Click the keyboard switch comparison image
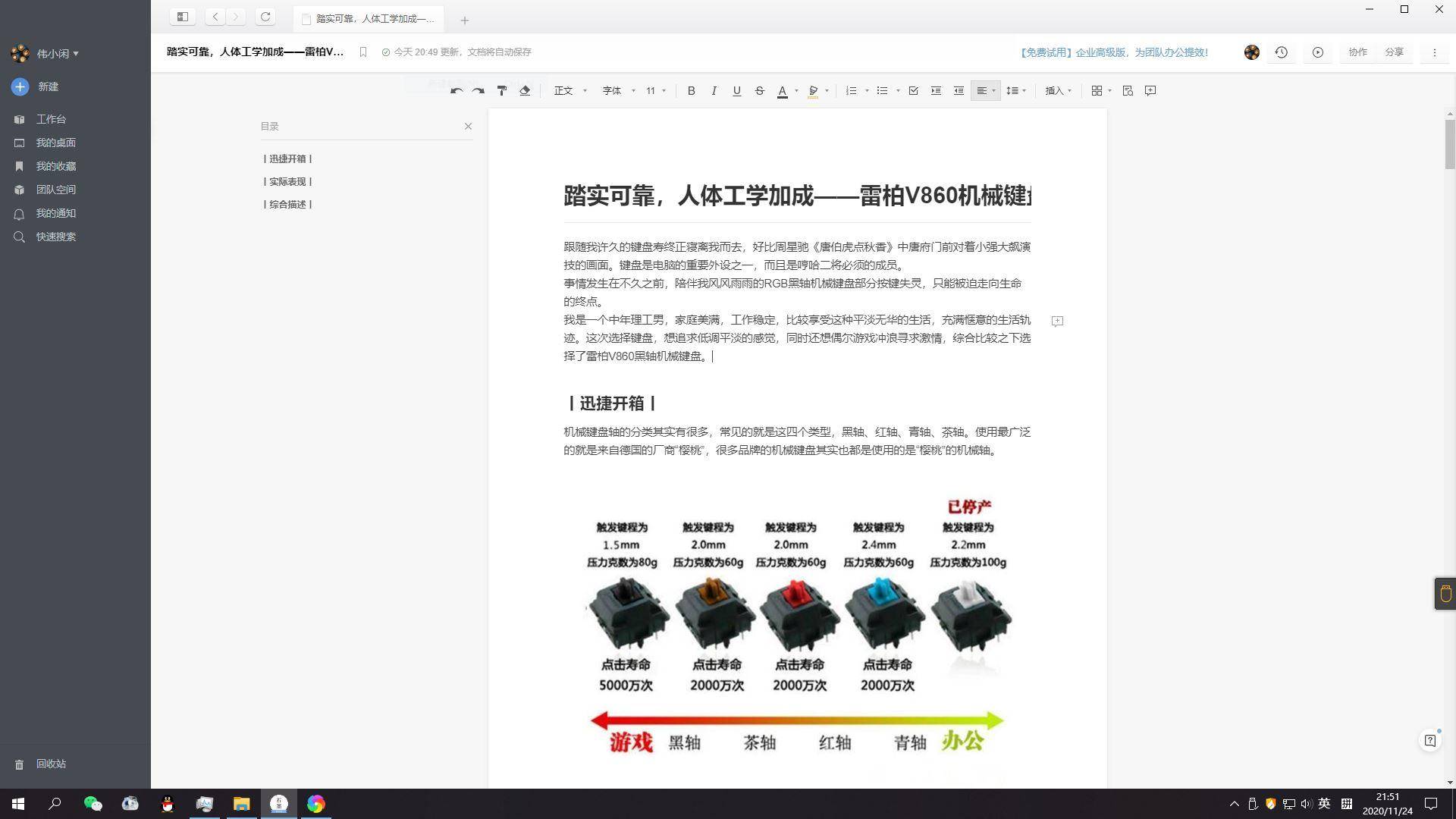This screenshot has width=1456, height=819. pyautogui.click(x=798, y=626)
